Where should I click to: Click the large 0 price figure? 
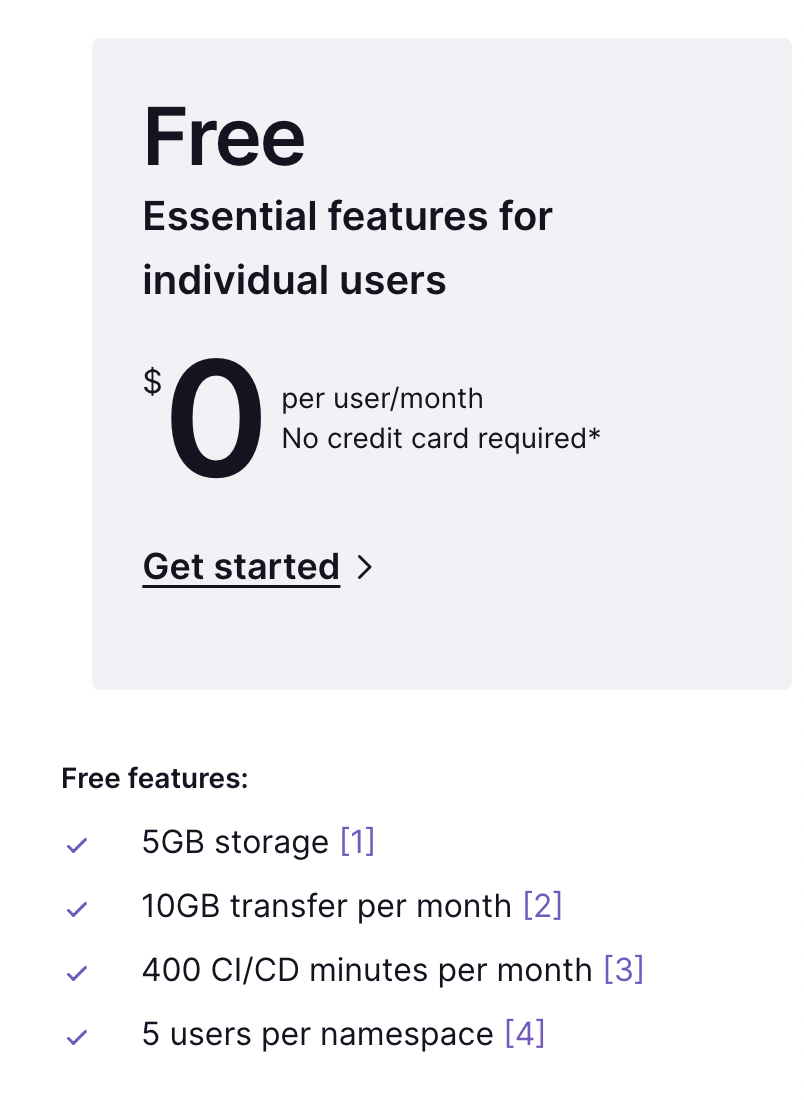pos(215,417)
